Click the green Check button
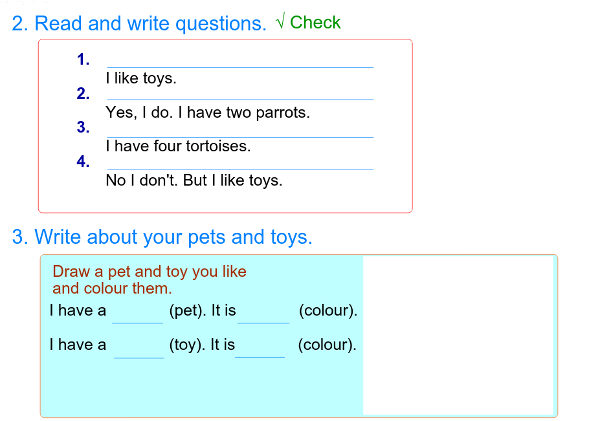The height and width of the screenshot is (421, 600). click(309, 22)
